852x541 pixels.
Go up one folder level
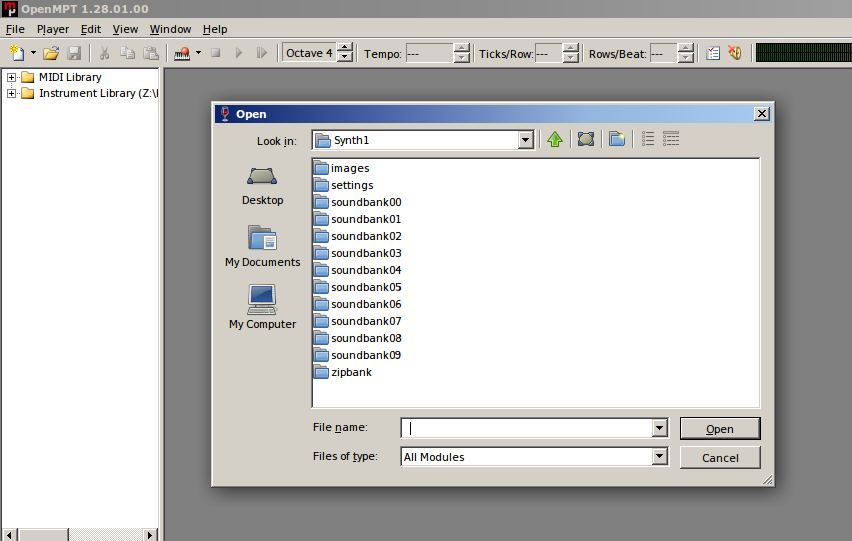(x=555, y=140)
